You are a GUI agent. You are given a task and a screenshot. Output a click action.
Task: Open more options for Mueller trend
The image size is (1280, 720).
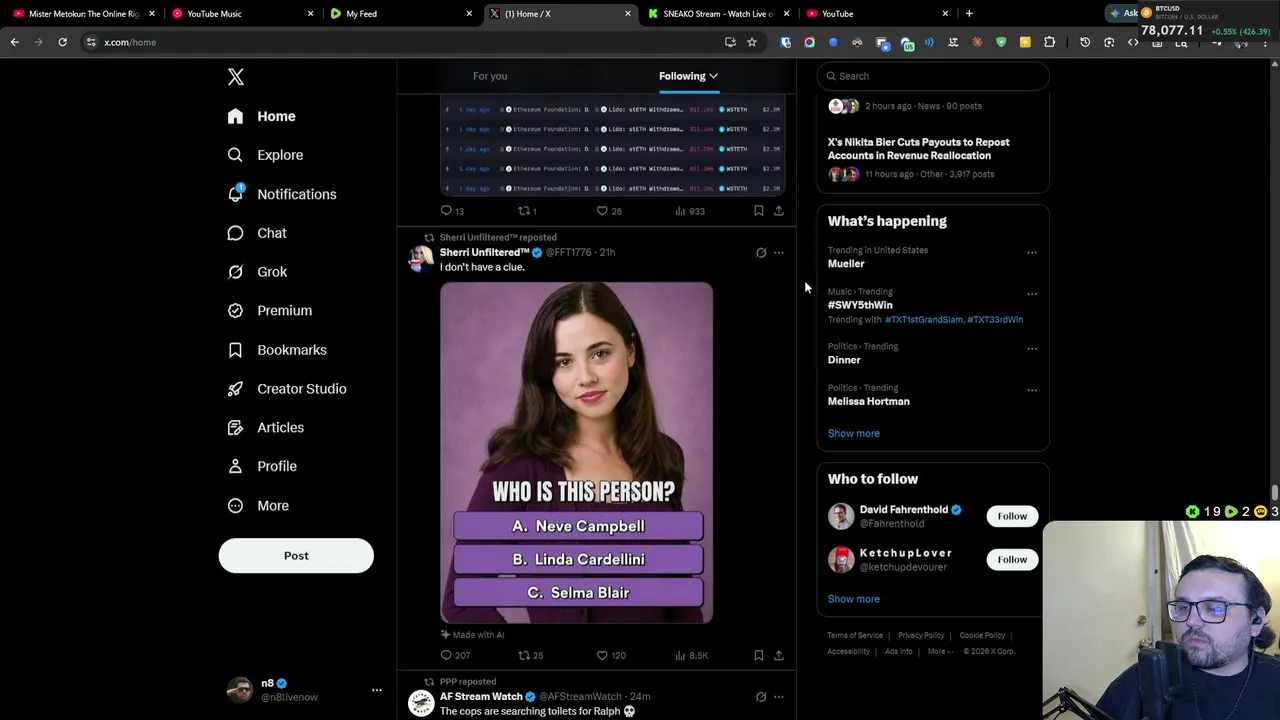1032,252
